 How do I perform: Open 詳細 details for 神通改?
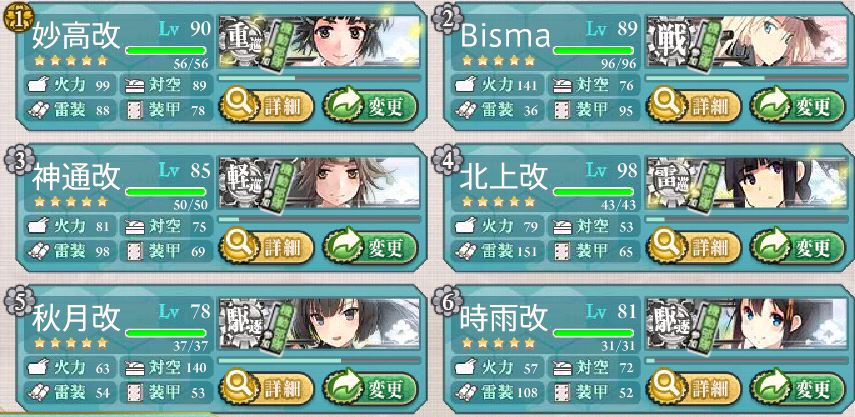coord(267,247)
